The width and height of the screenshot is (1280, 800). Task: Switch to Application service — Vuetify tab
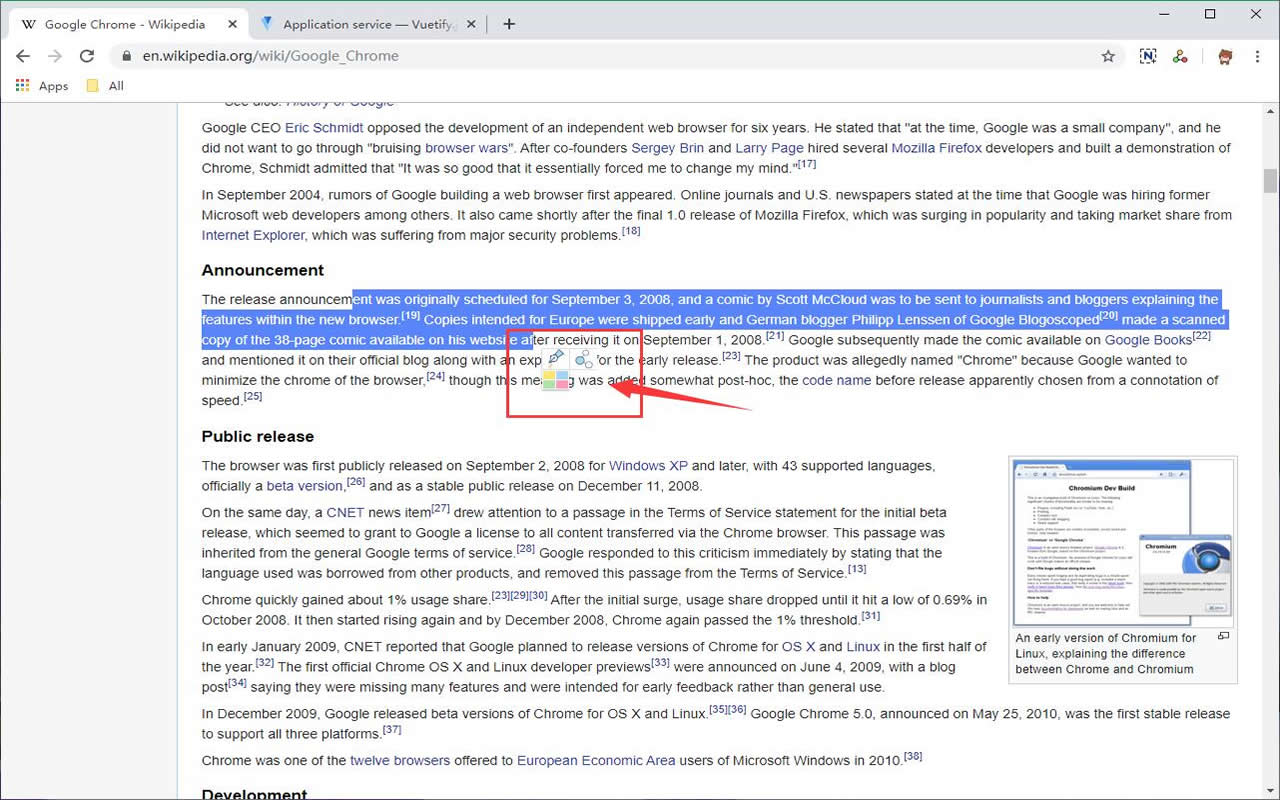click(370, 24)
